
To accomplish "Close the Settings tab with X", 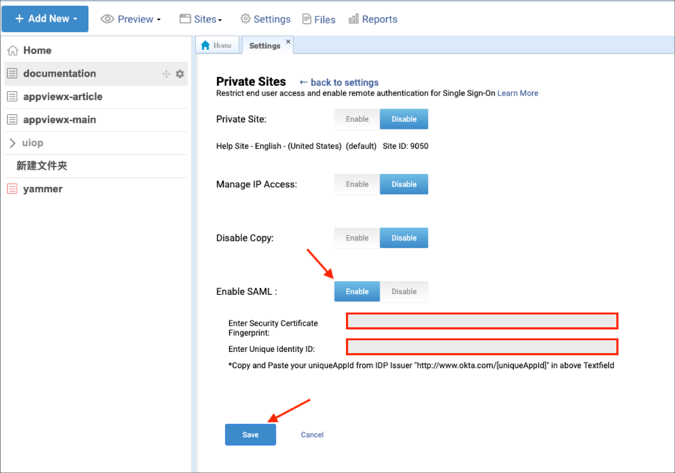I will [x=289, y=42].
